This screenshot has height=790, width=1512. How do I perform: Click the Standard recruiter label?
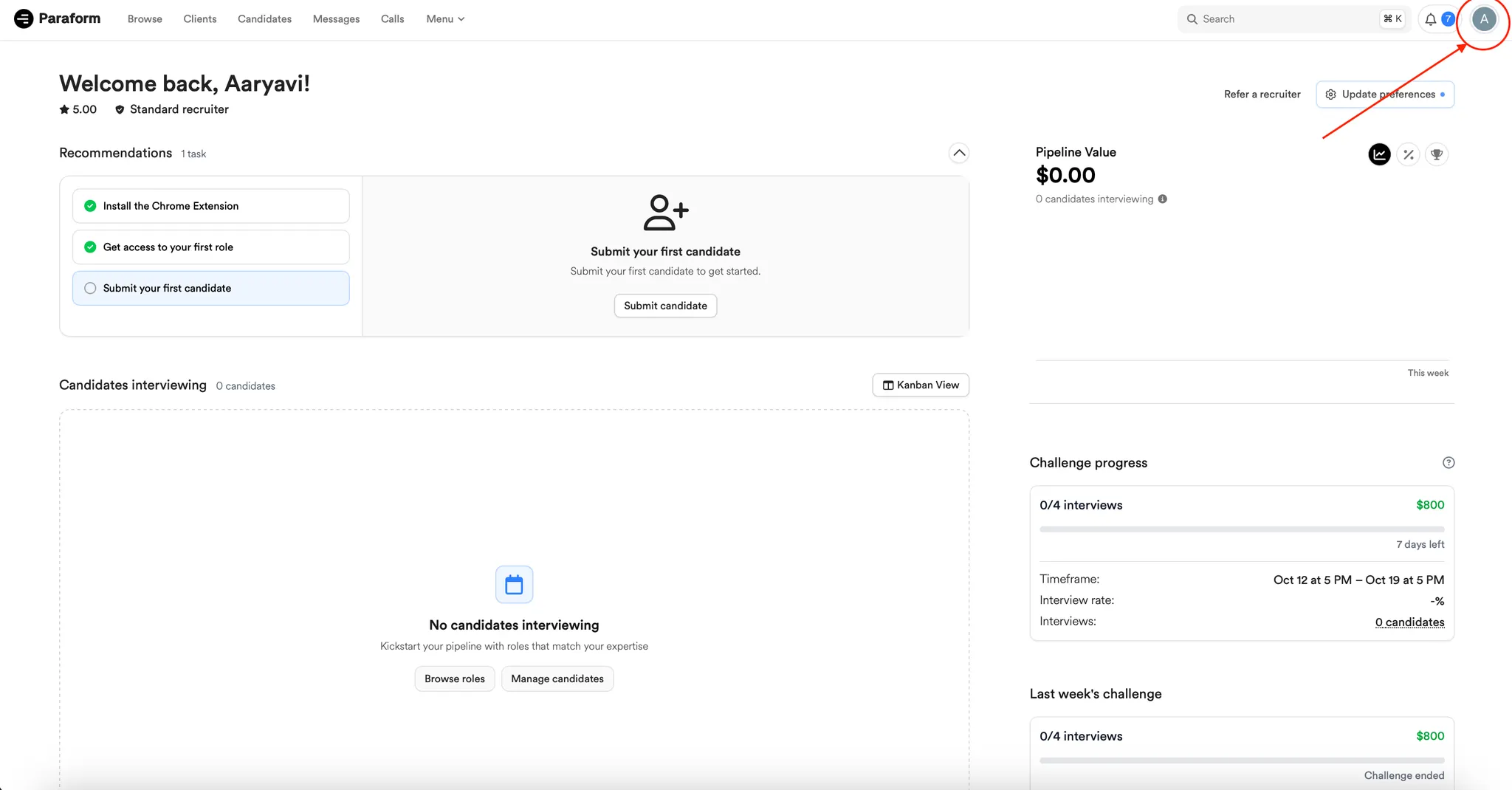(x=179, y=109)
